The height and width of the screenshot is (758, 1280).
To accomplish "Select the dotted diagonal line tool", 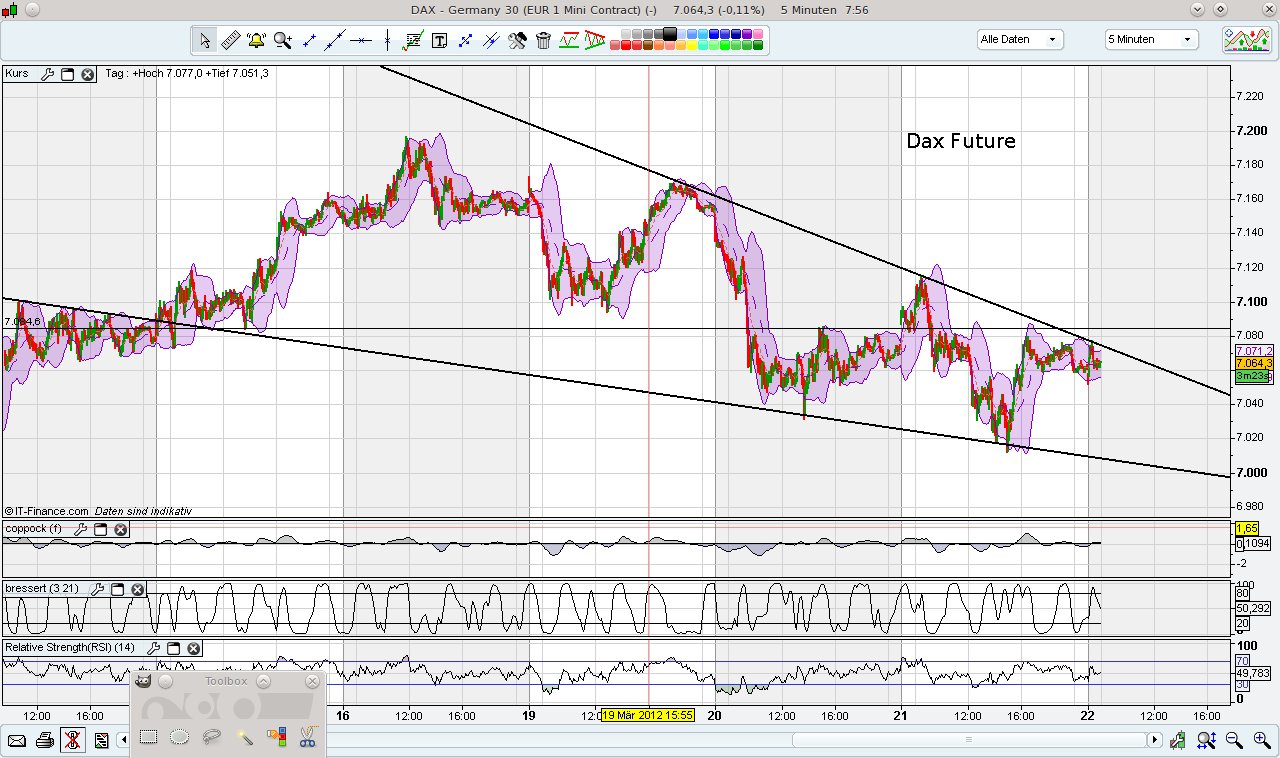I will click(465, 41).
